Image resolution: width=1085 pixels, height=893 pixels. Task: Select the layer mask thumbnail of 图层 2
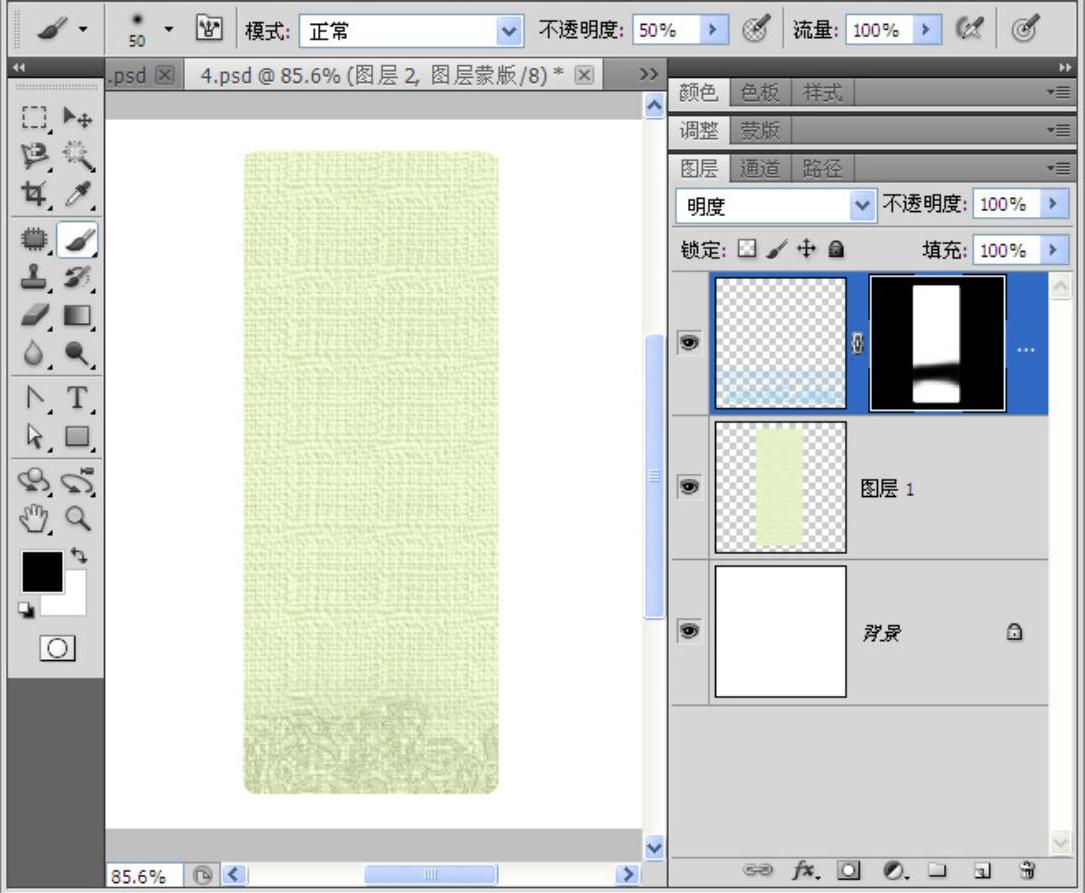[937, 344]
